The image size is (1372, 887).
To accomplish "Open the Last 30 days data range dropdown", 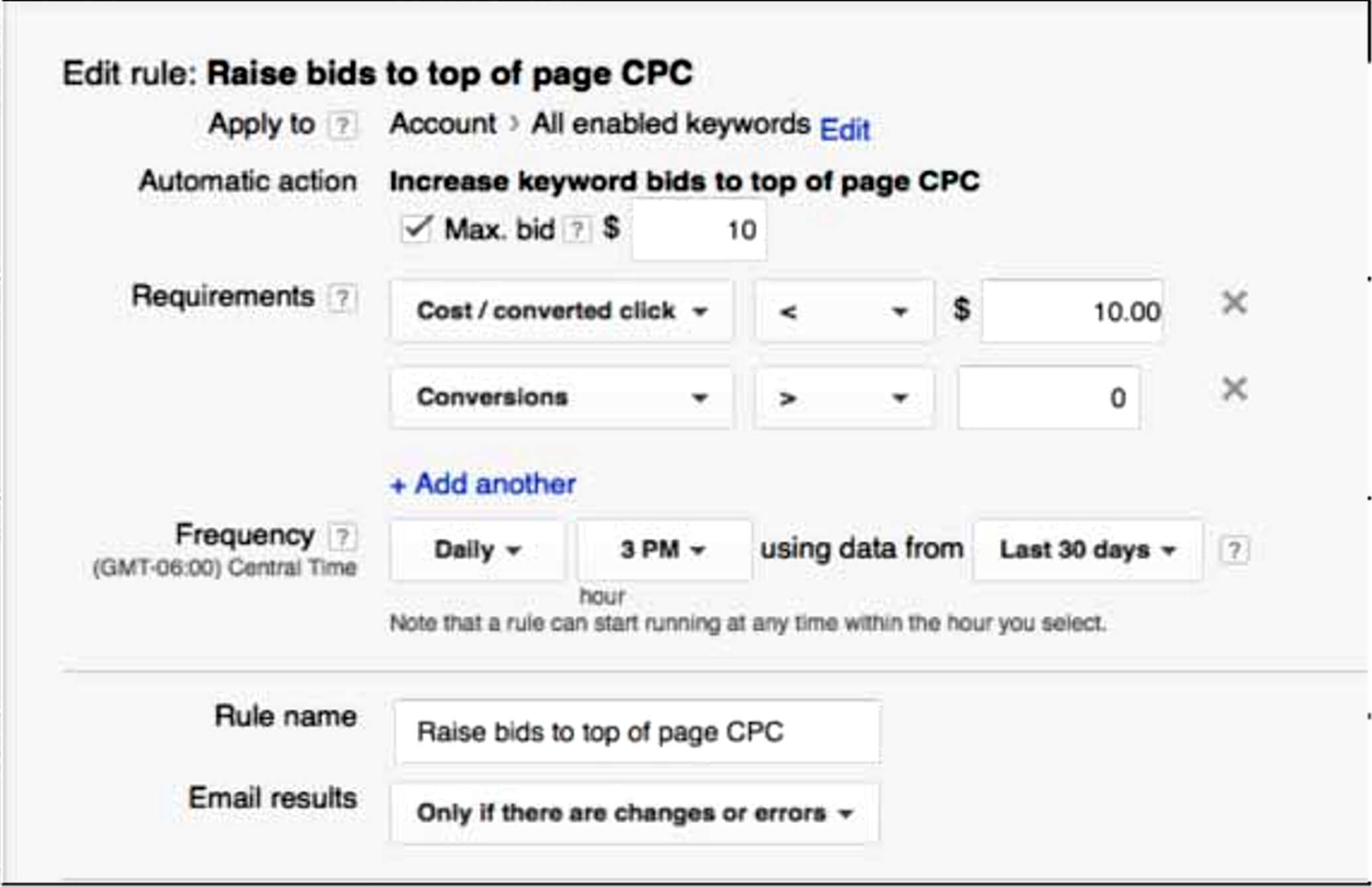I will pyautogui.click(x=1087, y=550).
